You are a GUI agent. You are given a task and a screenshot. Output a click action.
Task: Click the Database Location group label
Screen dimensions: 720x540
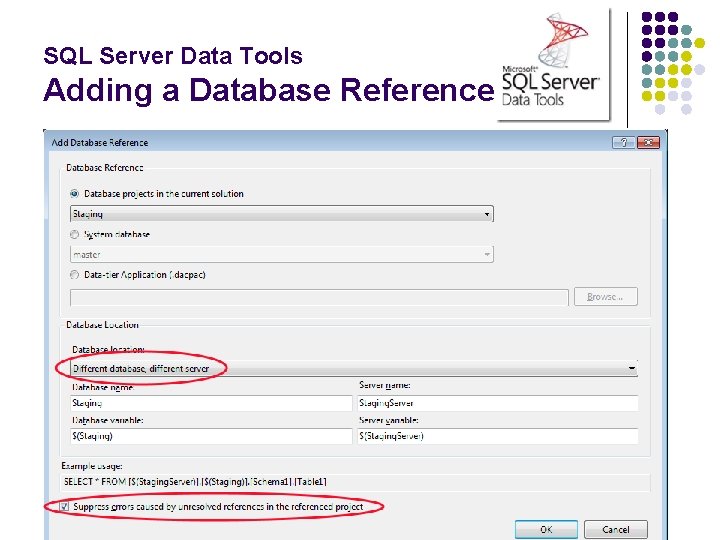102,325
